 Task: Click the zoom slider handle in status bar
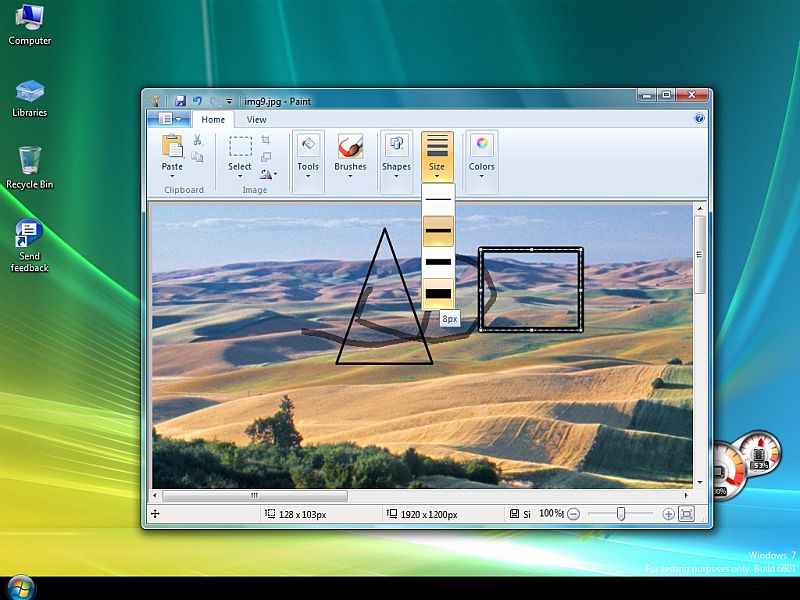(x=621, y=514)
